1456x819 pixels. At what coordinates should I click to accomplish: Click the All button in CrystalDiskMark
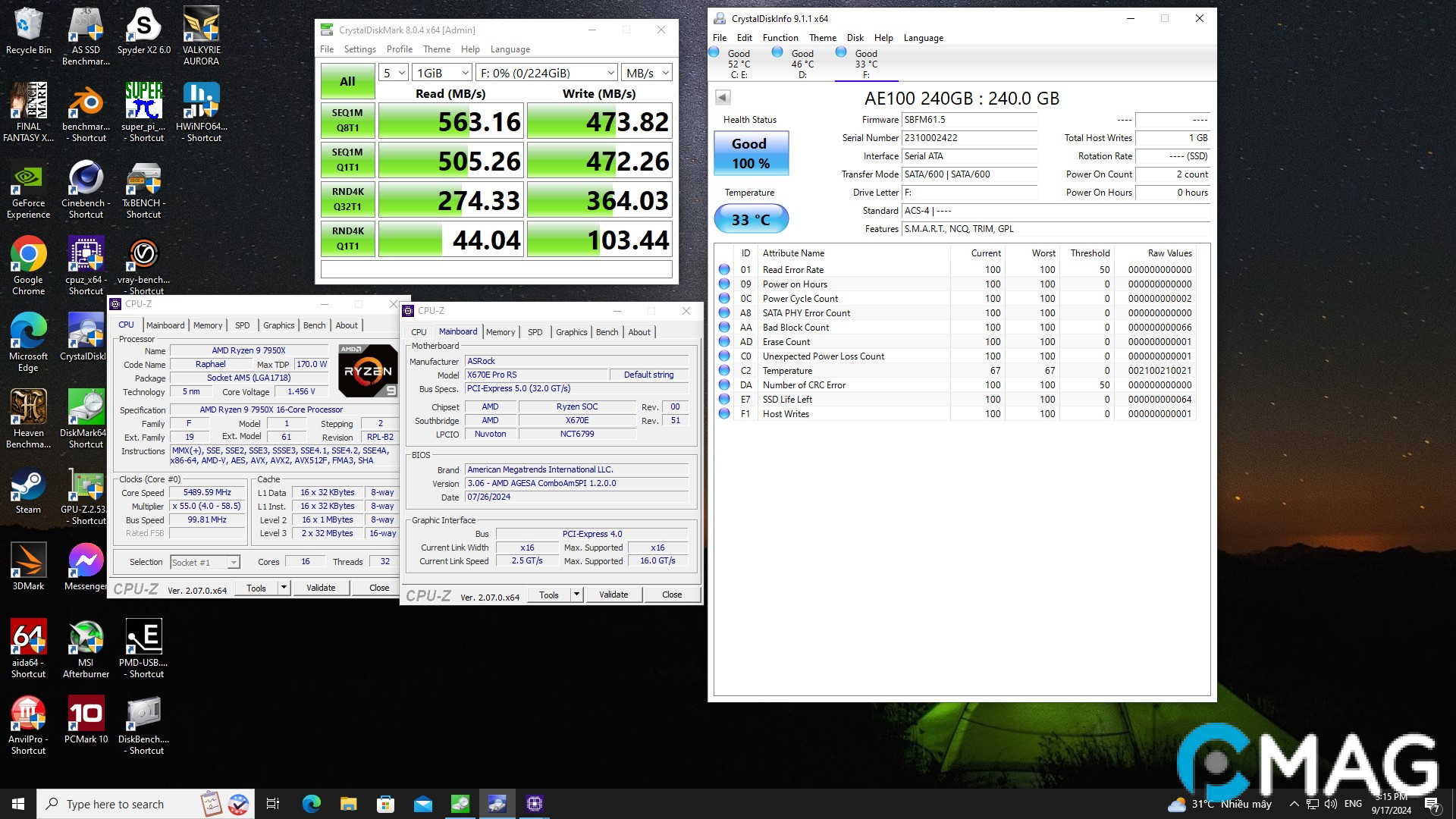point(347,81)
